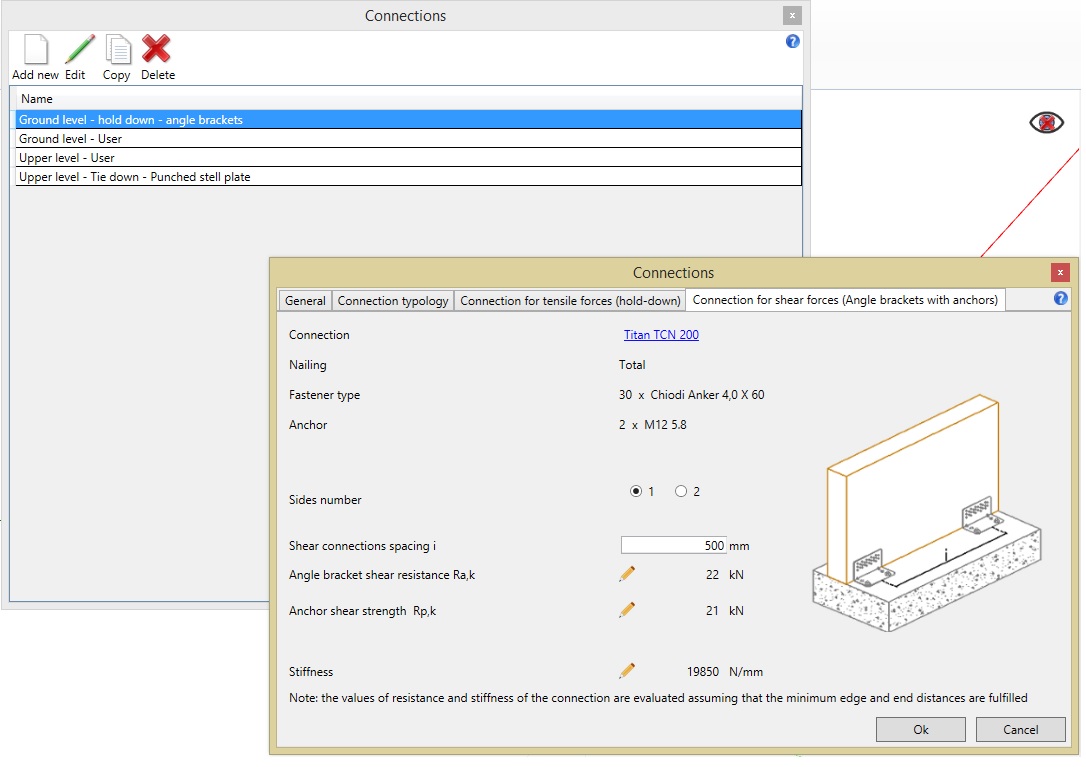This screenshot has height=767, width=1086.
Task: Switch to the General tab
Action: [305, 301]
